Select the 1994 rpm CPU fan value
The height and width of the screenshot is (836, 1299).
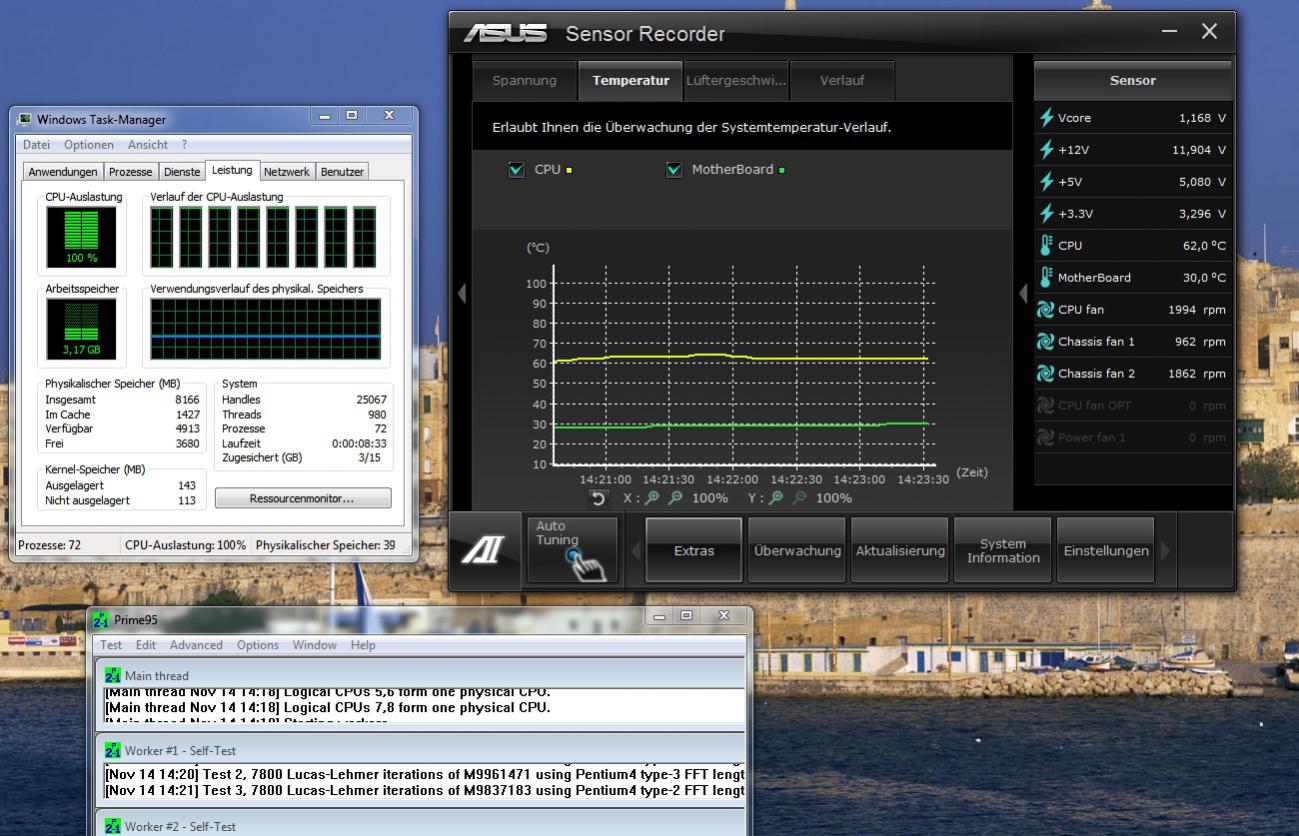[x=1196, y=310]
